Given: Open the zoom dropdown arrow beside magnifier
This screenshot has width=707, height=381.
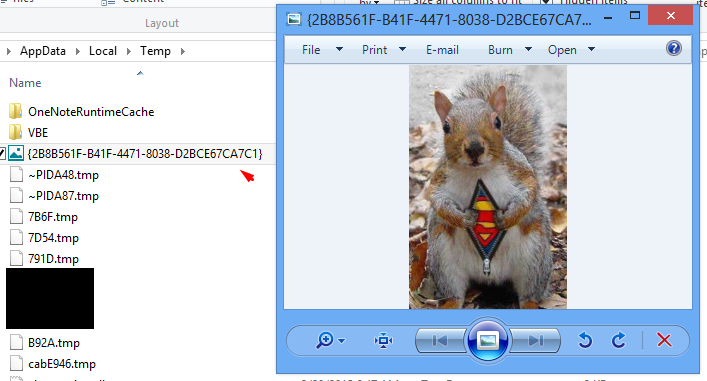Looking at the screenshot, I should click(342, 341).
